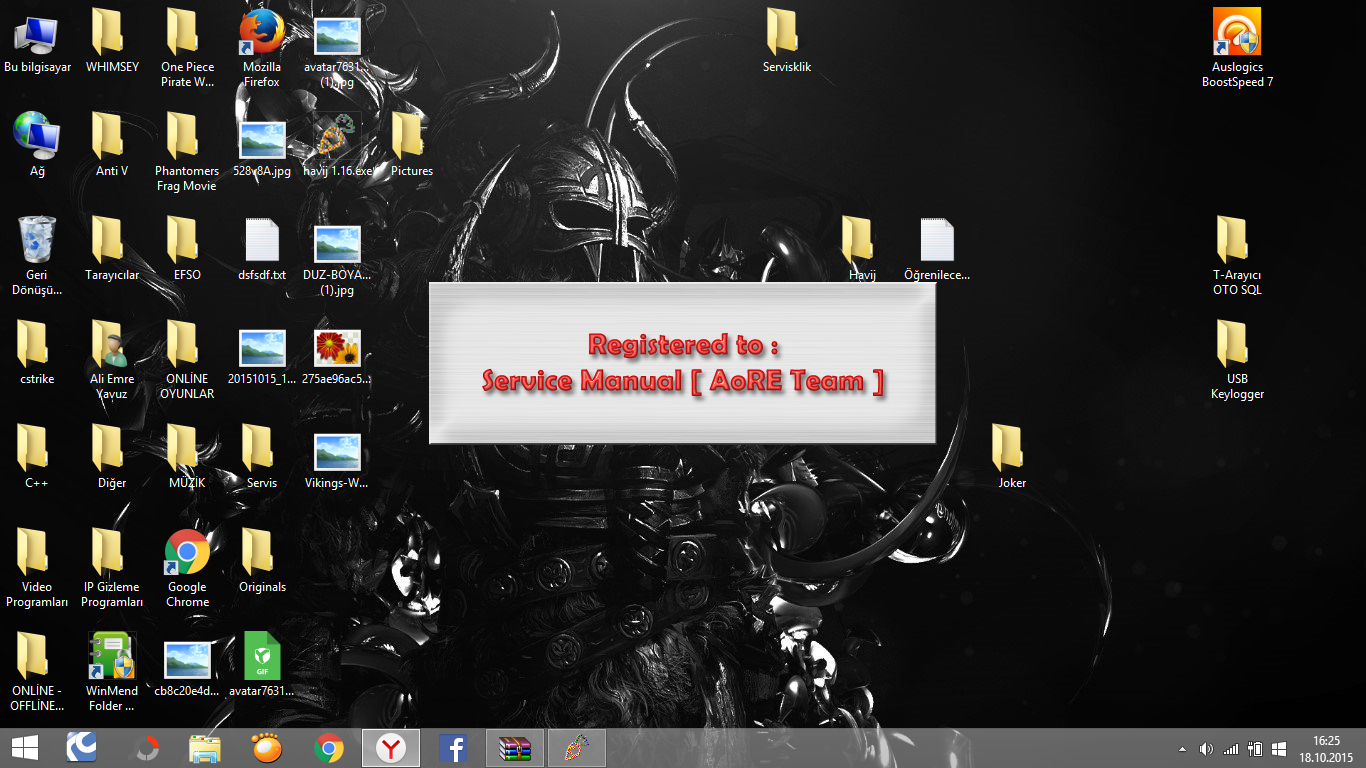The height and width of the screenshot is (768, 1366).
Task: Click Get Windows 10 tray icon
Action: 1279,748
